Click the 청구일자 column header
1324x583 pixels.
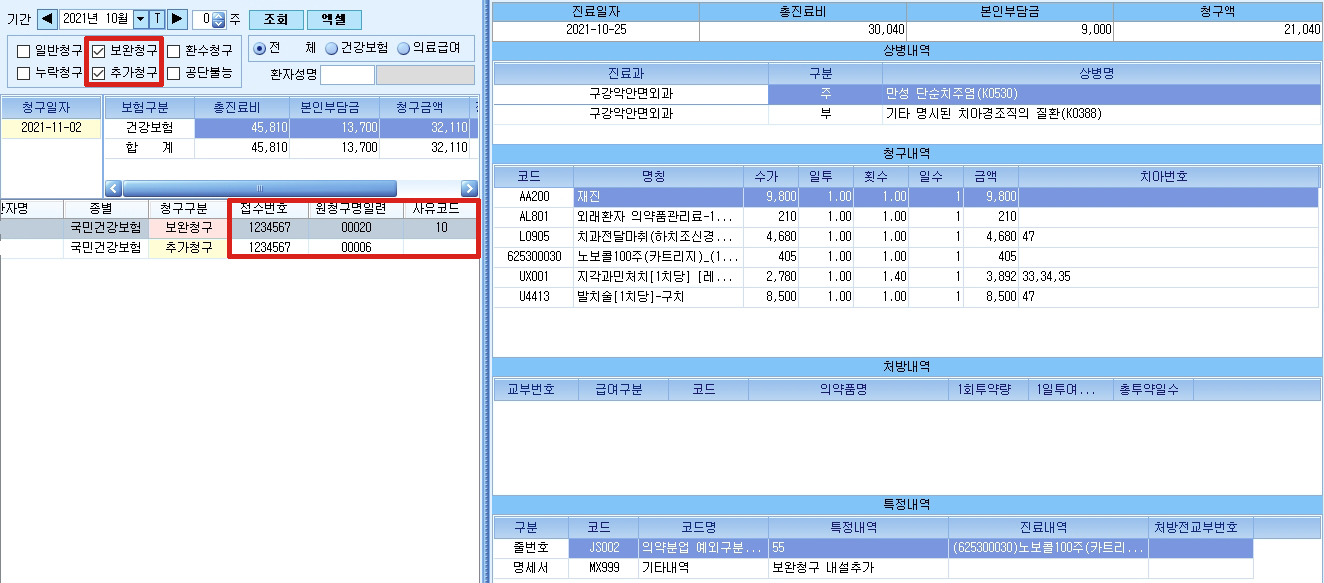pyautogui.click(x=50, y=107)
